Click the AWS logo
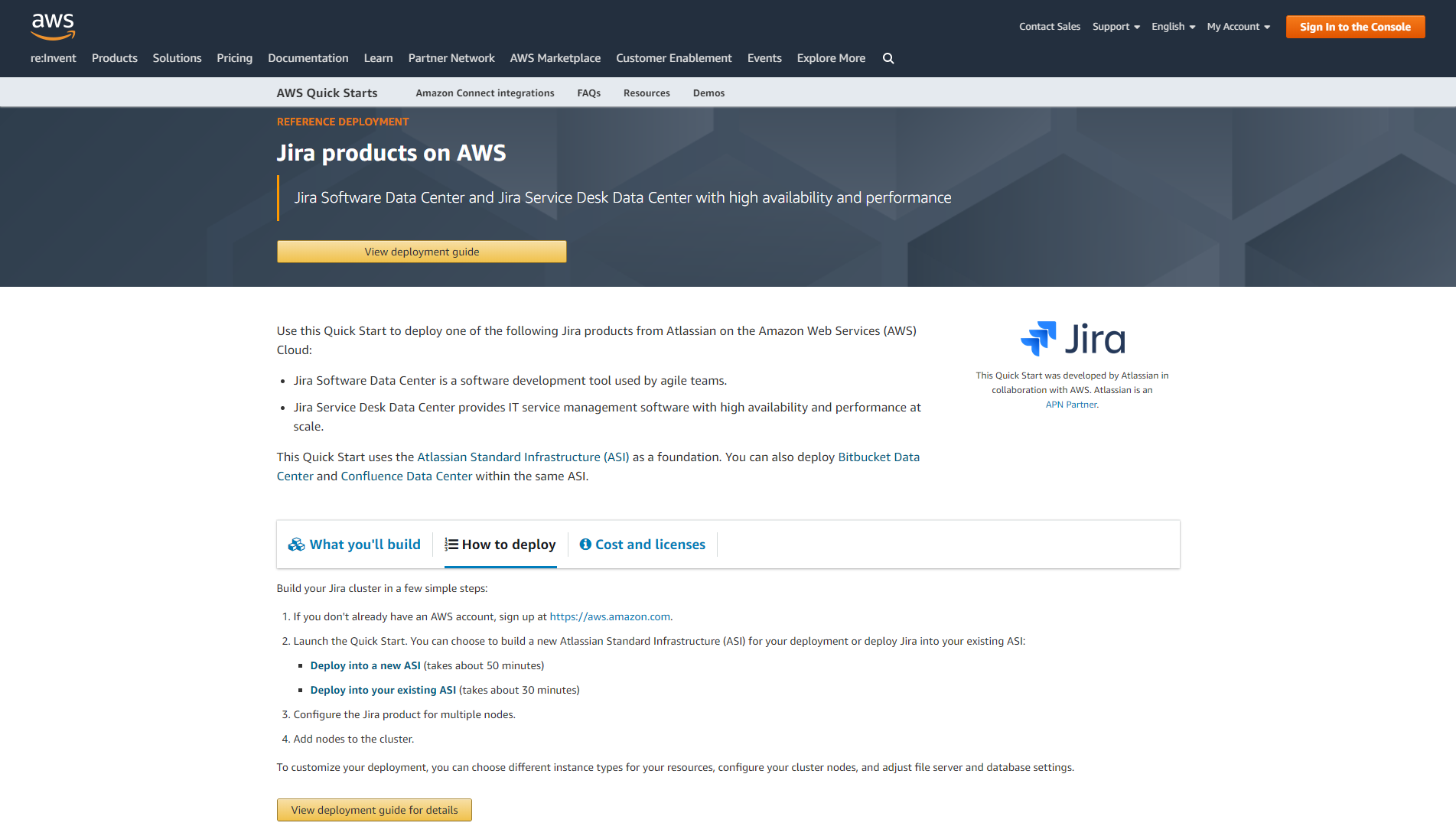The width and height of the screenshot is (1456, 826). pos(53,26)
